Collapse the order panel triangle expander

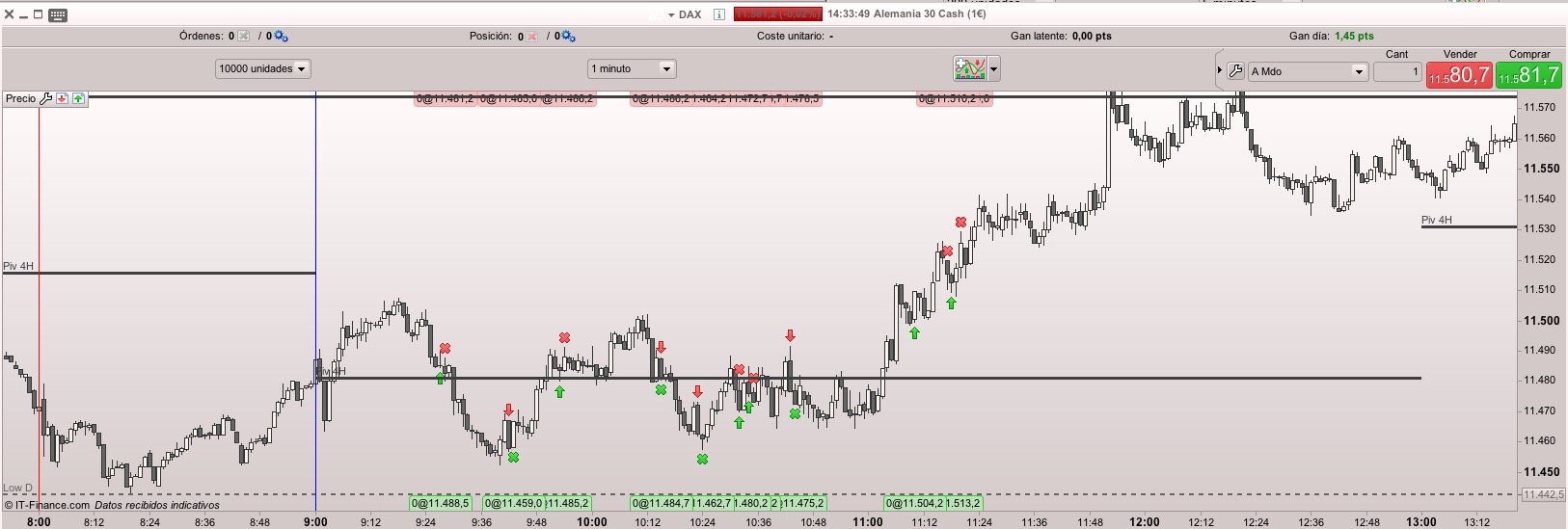[x=1220, y=70]
